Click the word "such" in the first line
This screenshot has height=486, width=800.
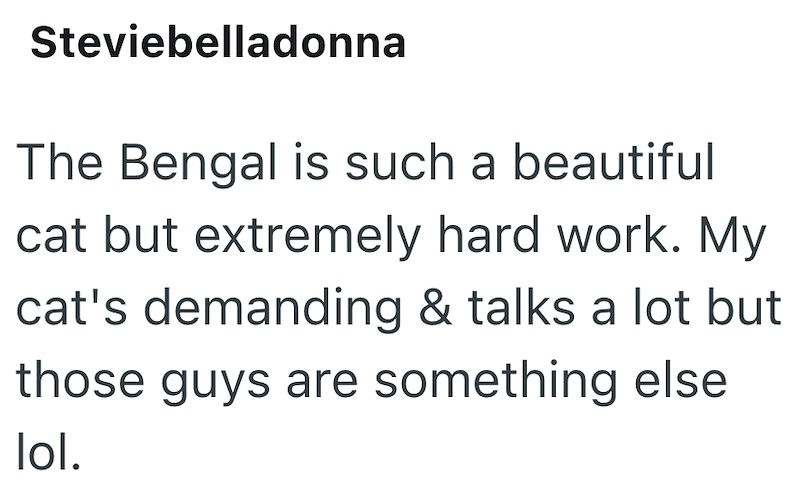(399, 162)
